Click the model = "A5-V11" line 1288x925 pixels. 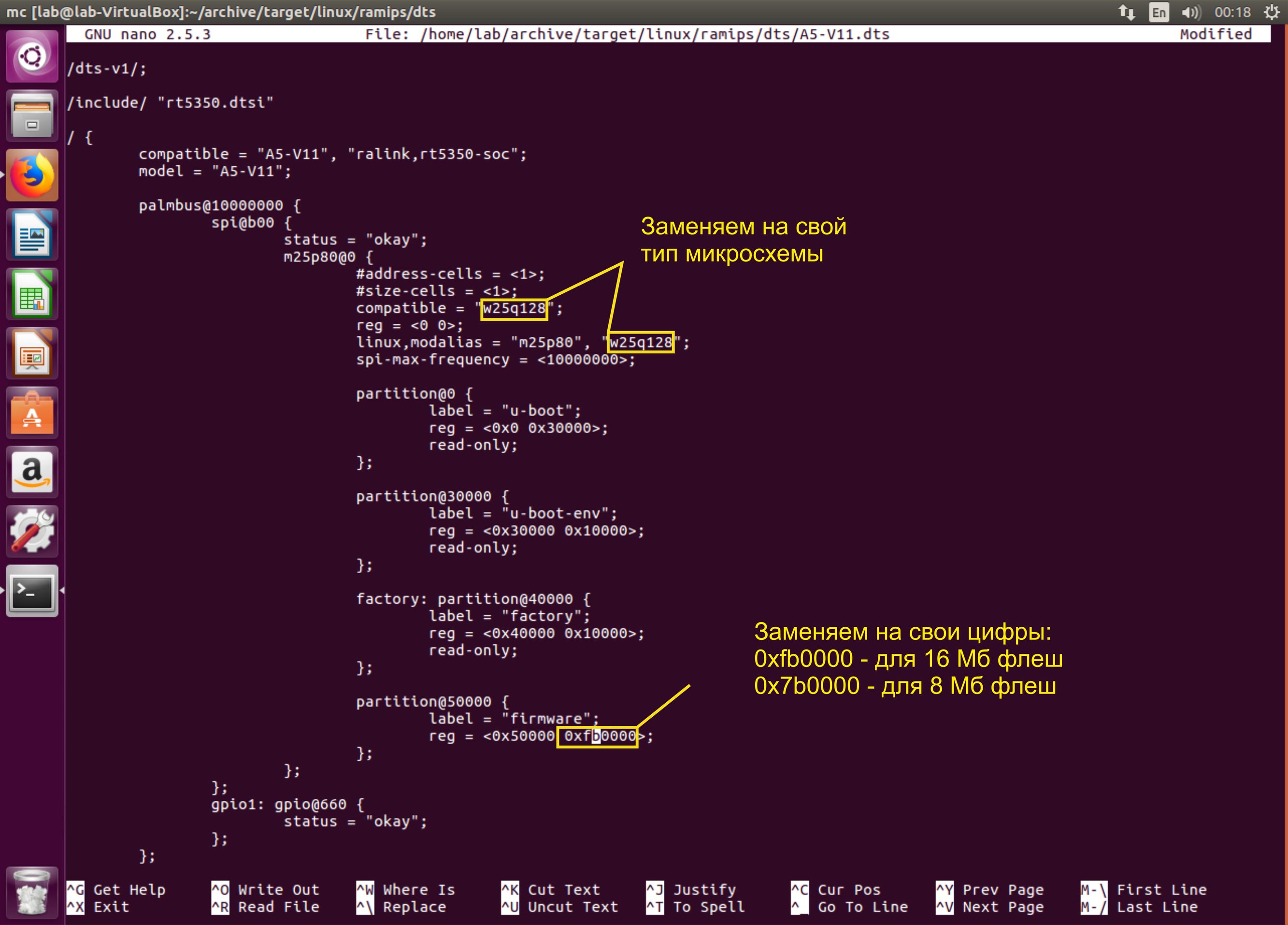215,171
